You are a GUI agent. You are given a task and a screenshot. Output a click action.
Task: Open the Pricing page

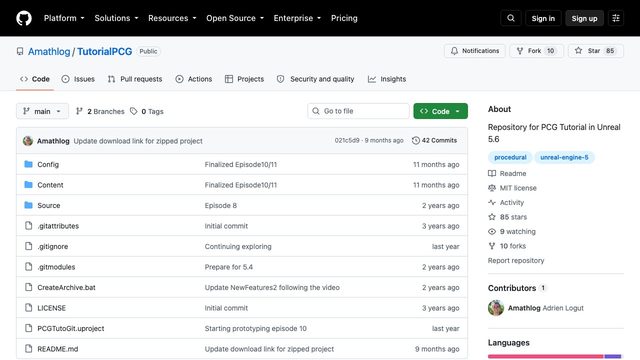[344, 18]
